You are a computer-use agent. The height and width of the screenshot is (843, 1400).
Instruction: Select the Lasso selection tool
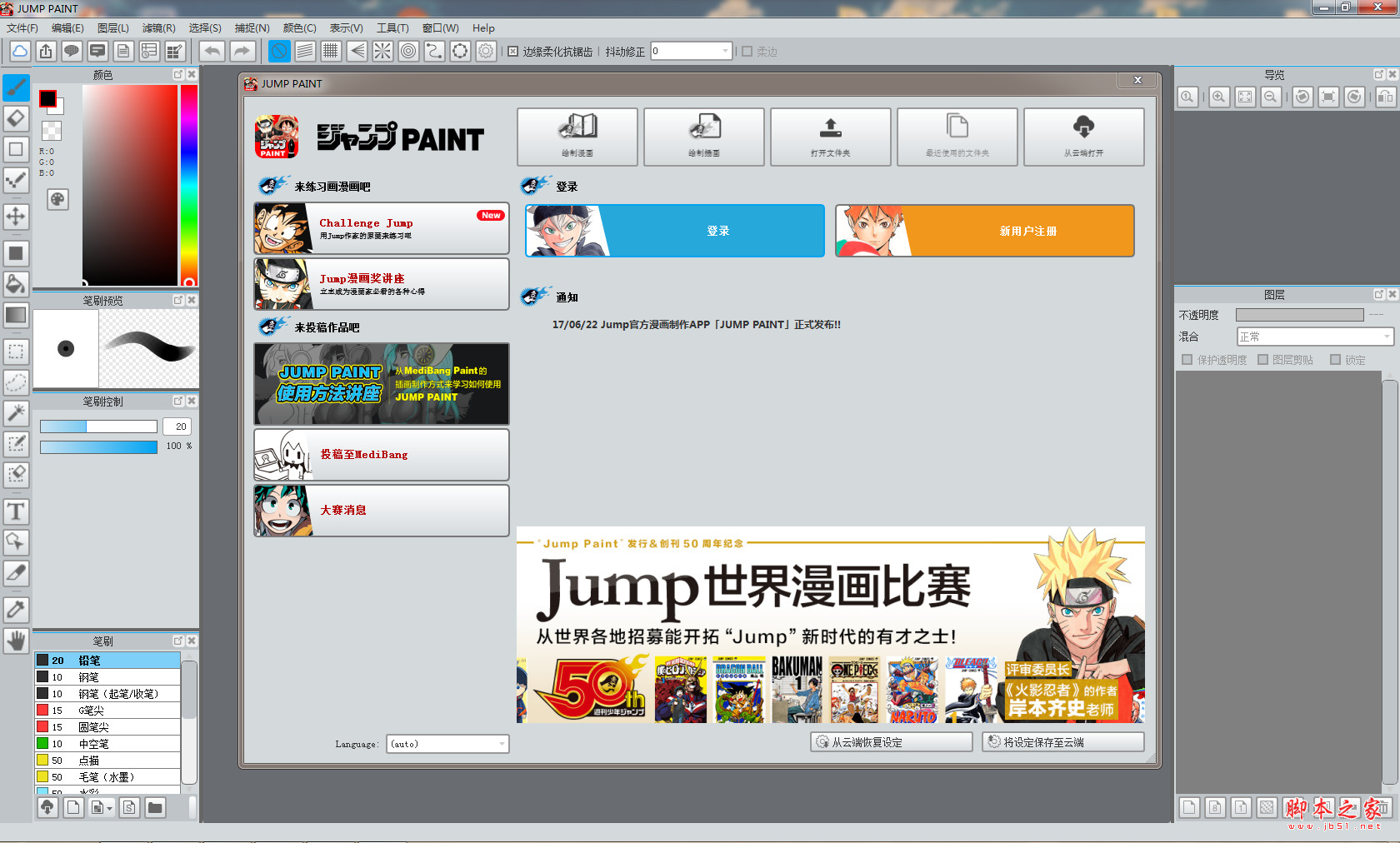coord(16,382)
